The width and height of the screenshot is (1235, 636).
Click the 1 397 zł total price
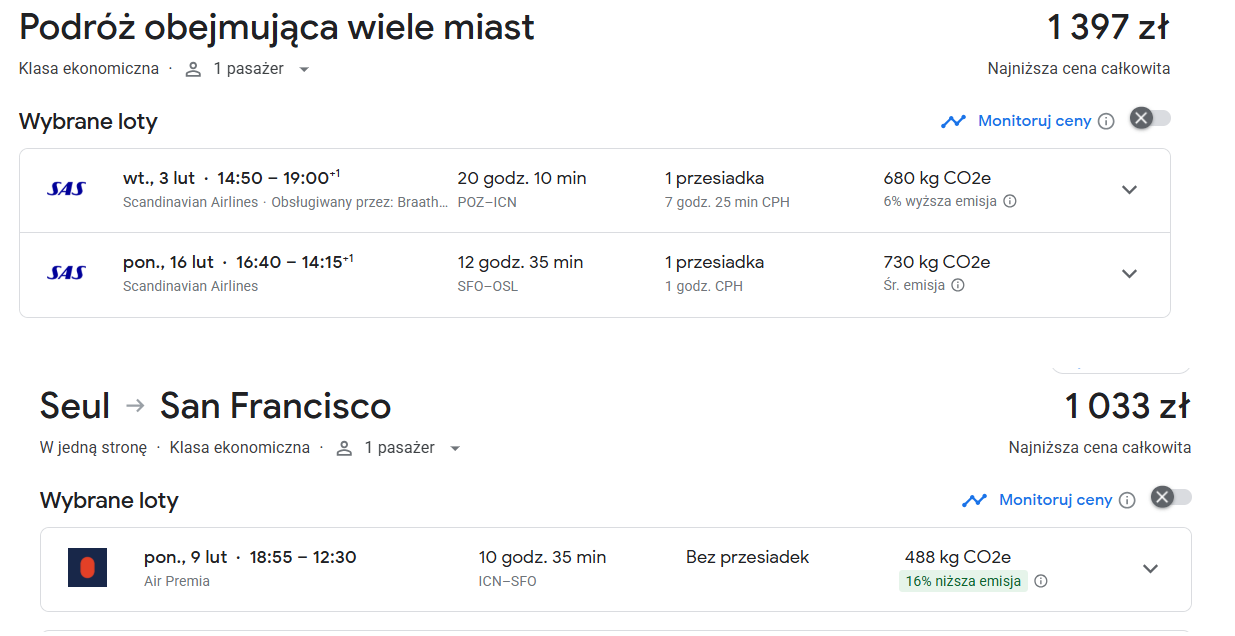[1108, 27]
